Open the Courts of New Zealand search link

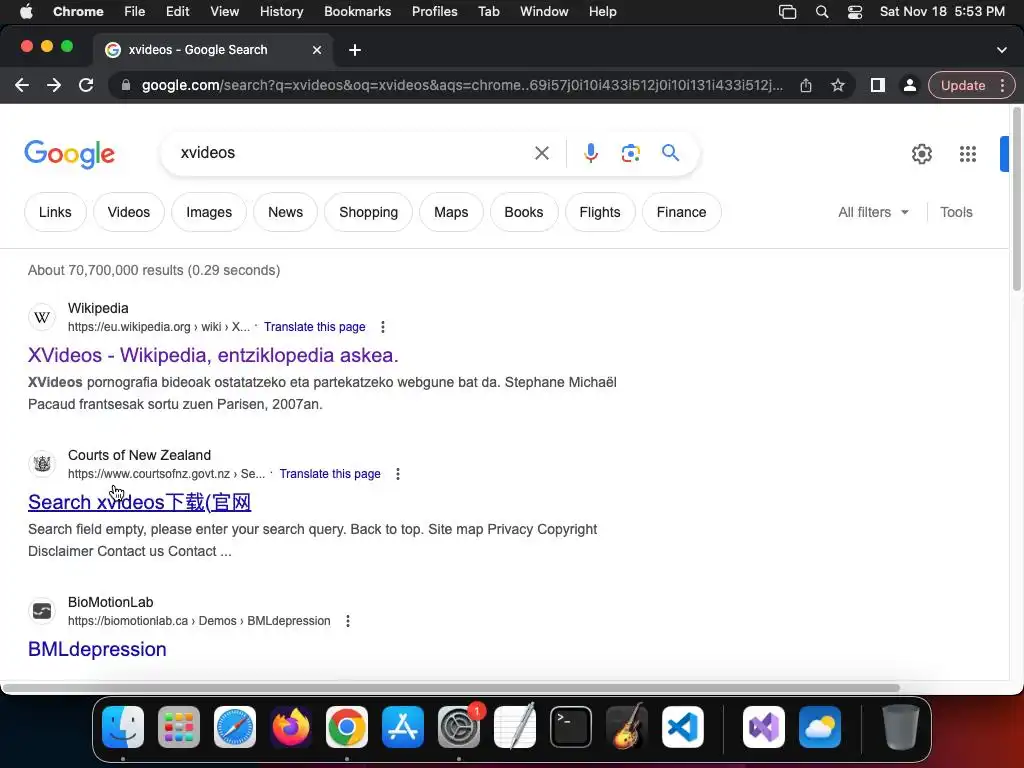(x=140, y=502)
